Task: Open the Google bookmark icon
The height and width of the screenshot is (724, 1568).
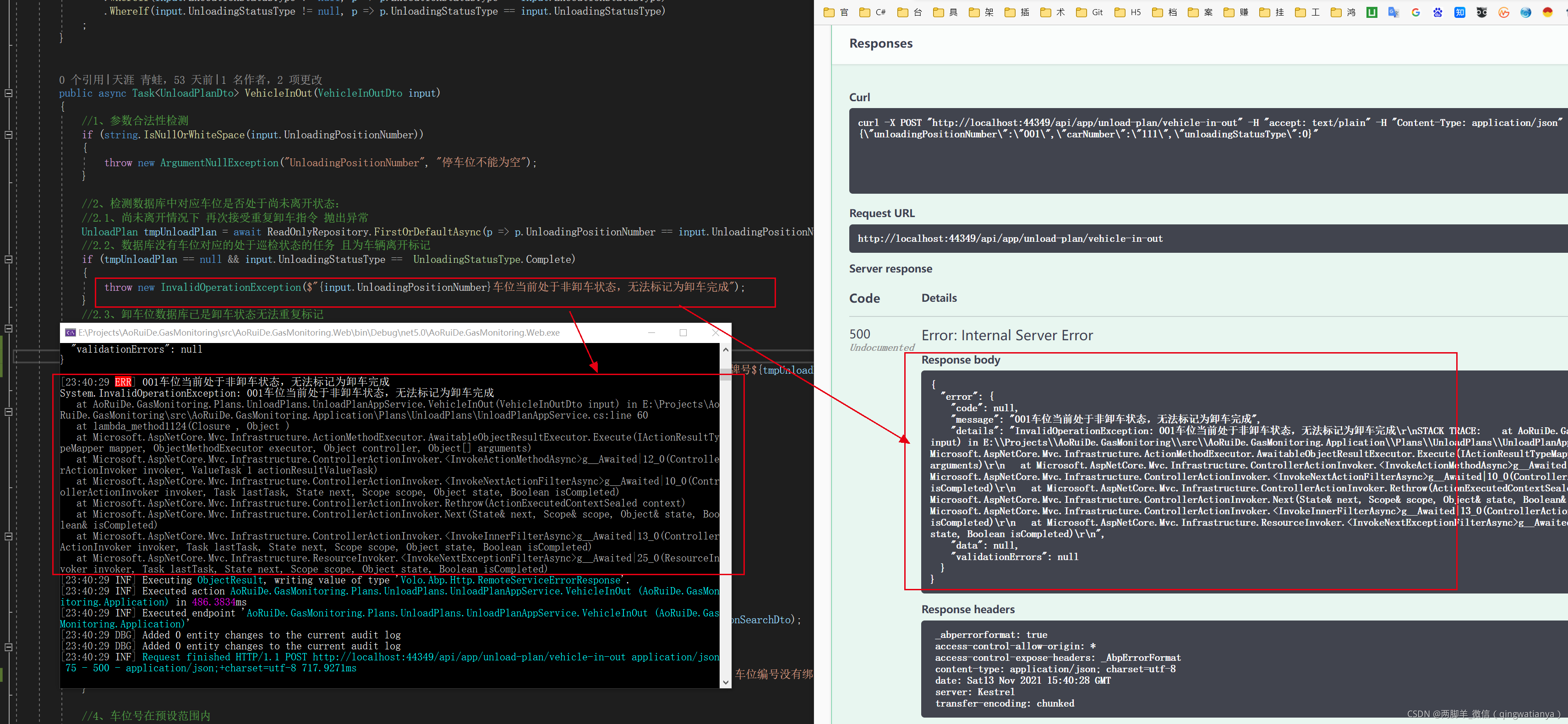Action: pos(1416,12)
